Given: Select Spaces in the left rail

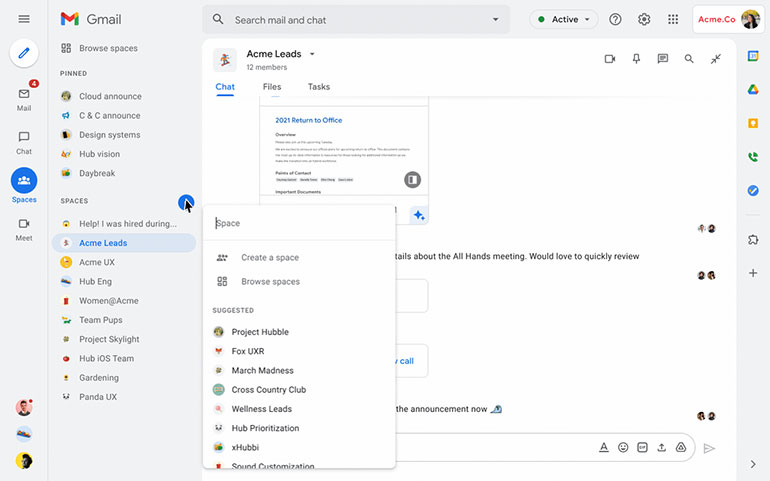Looking at the screenshot, I should [24, 186].
